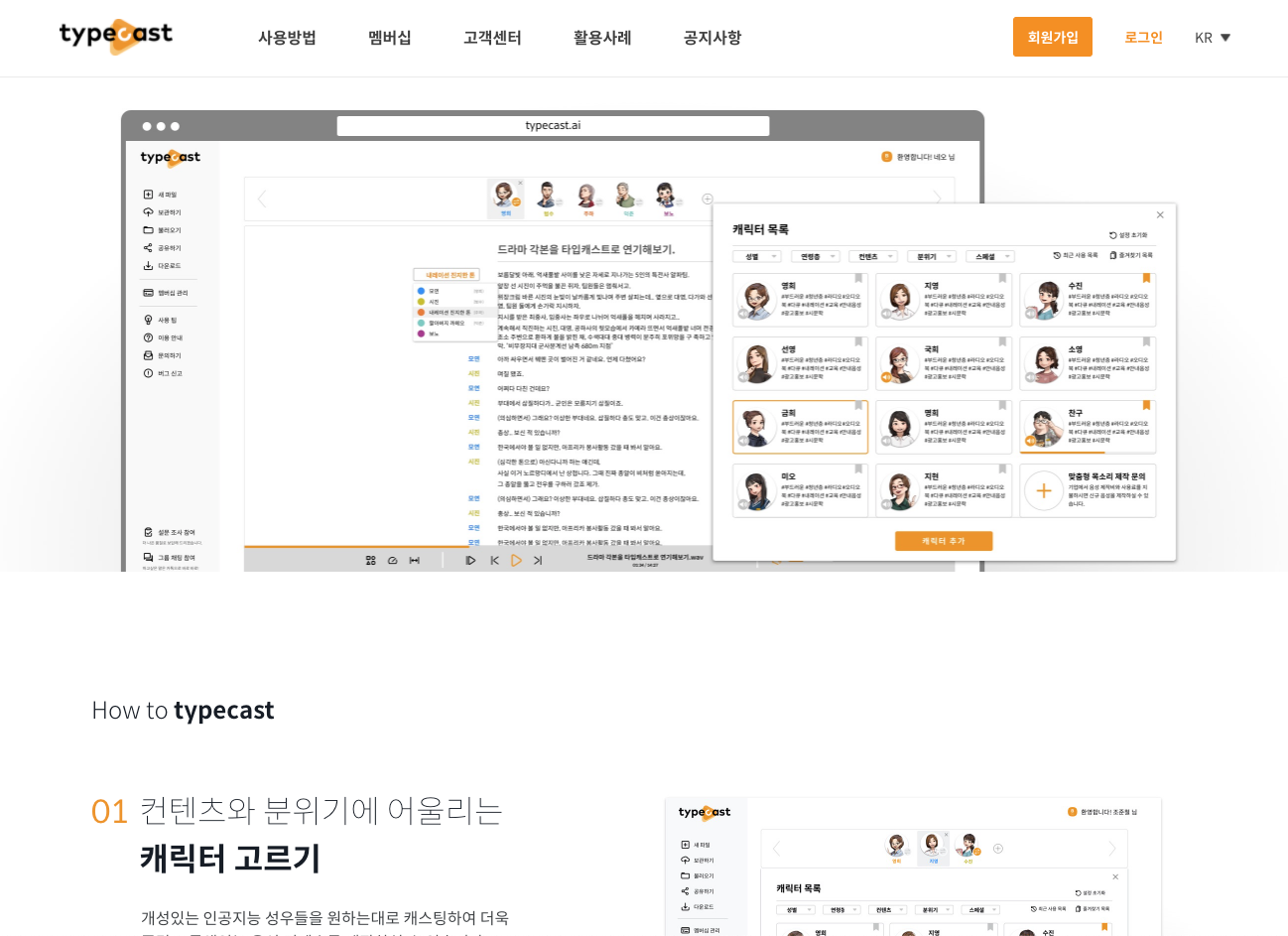
Task: Toggle the bookmark on the 소영 card
Action: point(1147,342)
